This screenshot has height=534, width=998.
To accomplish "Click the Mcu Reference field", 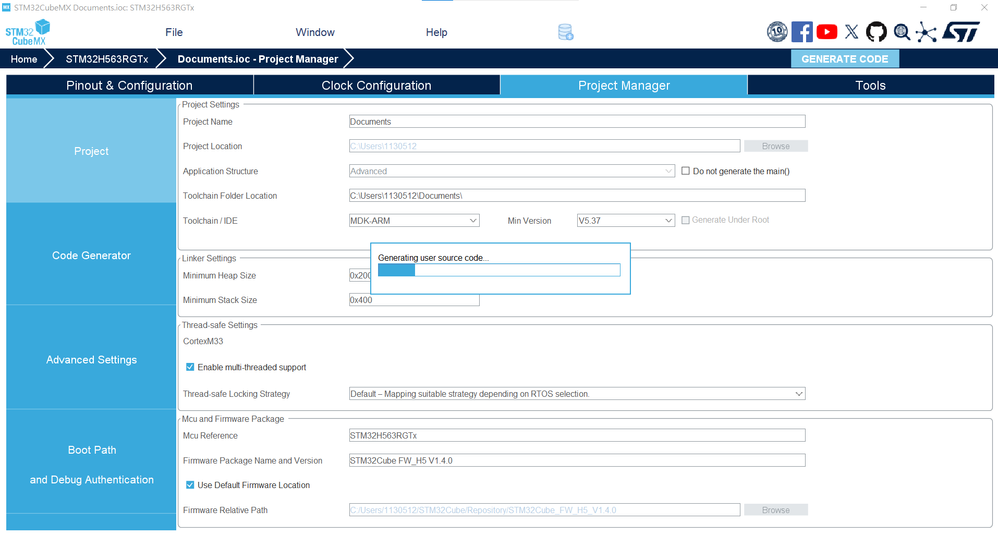I will (x=577, y=436).
